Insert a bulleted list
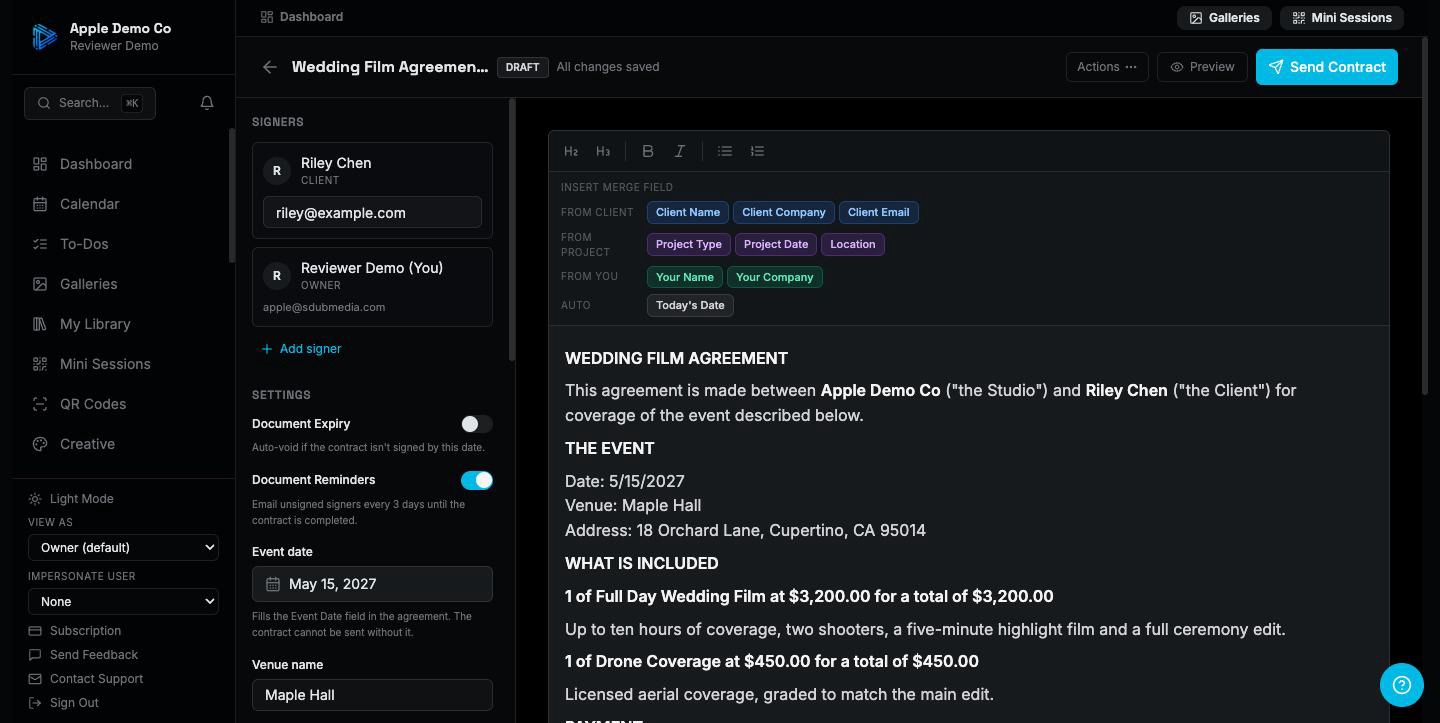 point(725,151)
